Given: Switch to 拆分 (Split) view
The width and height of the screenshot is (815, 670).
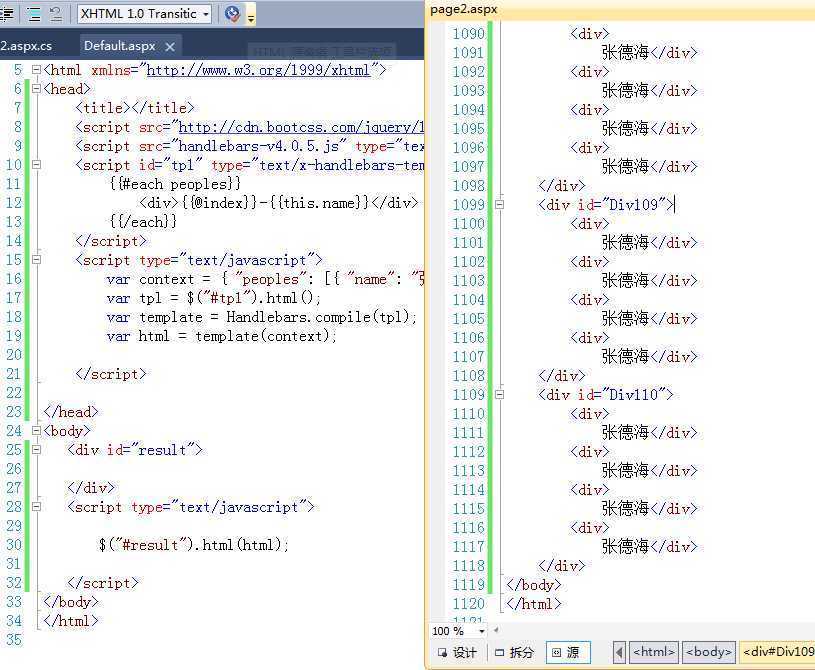Looking at the screenshot, I should click(515, 652).
